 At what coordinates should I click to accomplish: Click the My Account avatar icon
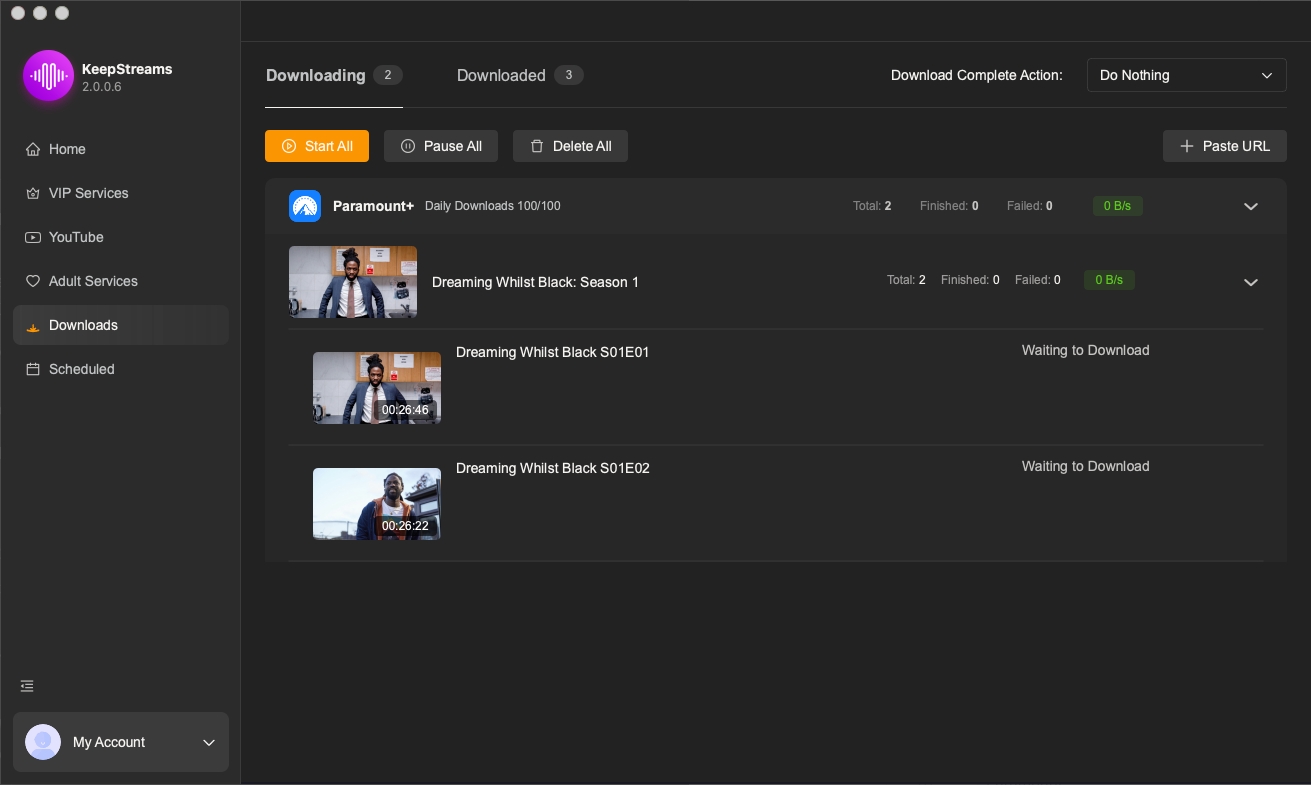point(43,742)
